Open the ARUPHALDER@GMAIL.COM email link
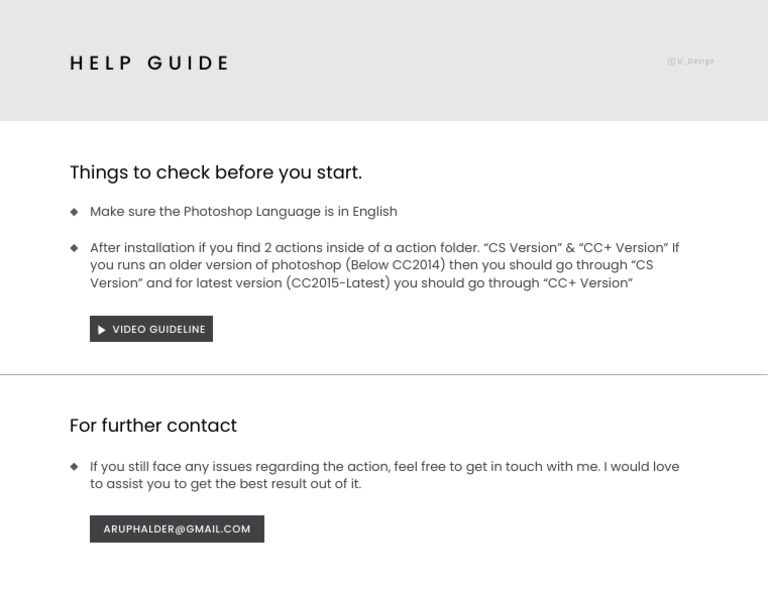 [x=177, y=529]
